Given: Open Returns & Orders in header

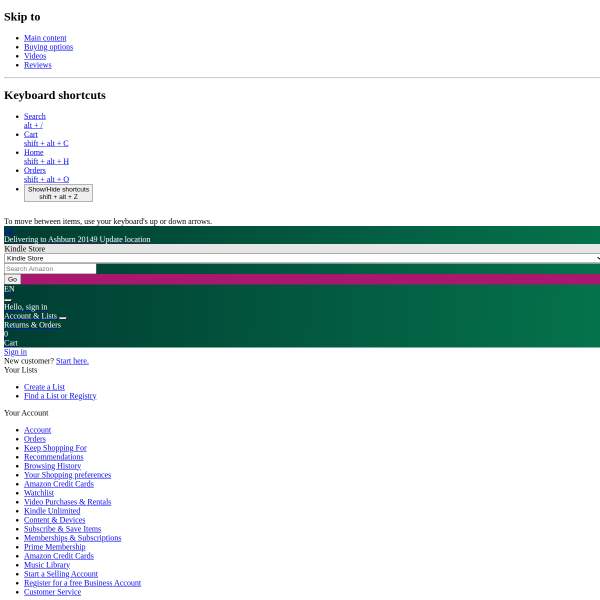Looking at the screenshot, I should pos(32,325).
